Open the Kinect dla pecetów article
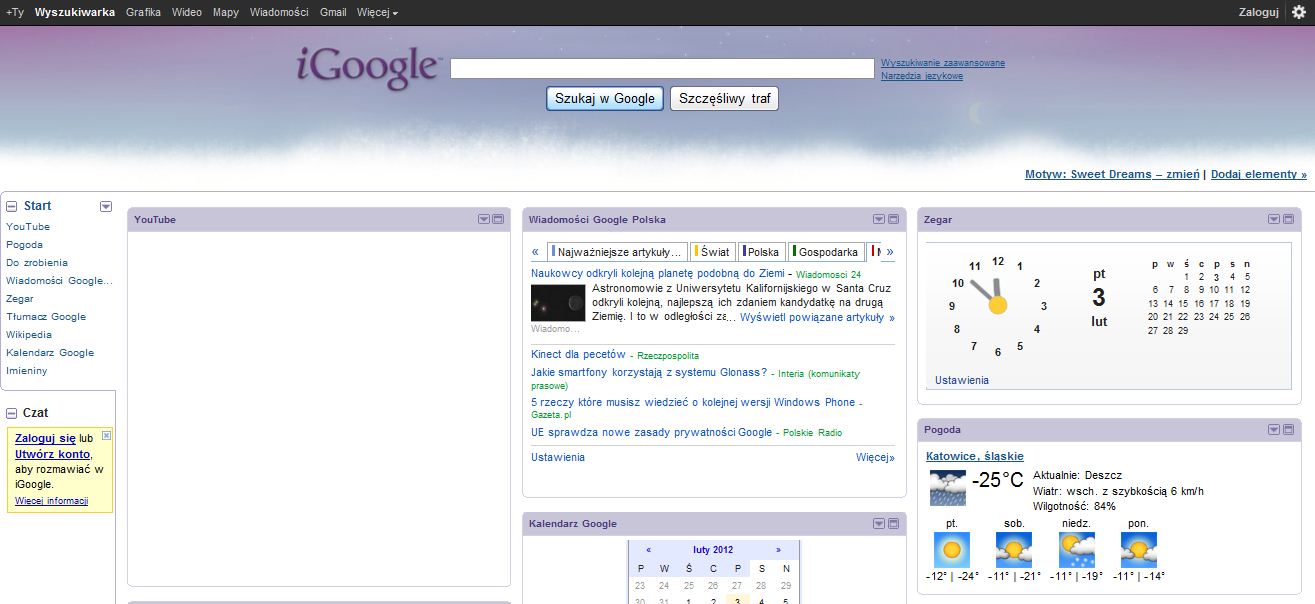 578,354
